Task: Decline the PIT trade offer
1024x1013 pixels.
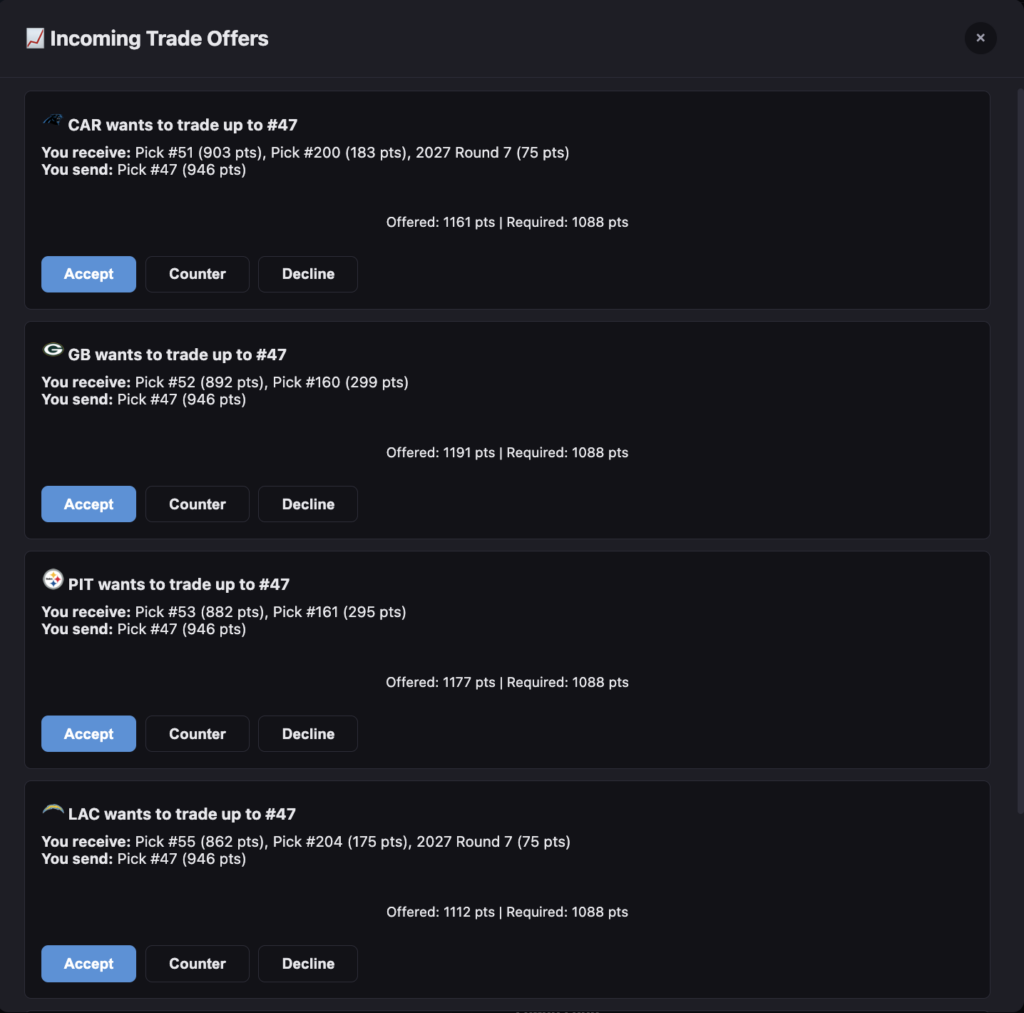Action: (x=308, y=734)
